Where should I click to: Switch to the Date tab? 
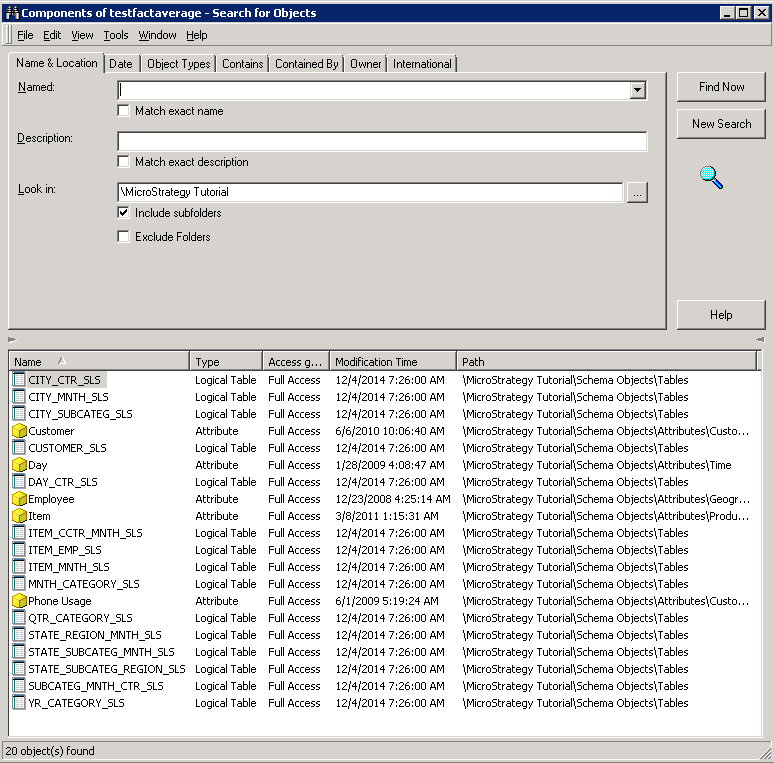pos(121,64)
